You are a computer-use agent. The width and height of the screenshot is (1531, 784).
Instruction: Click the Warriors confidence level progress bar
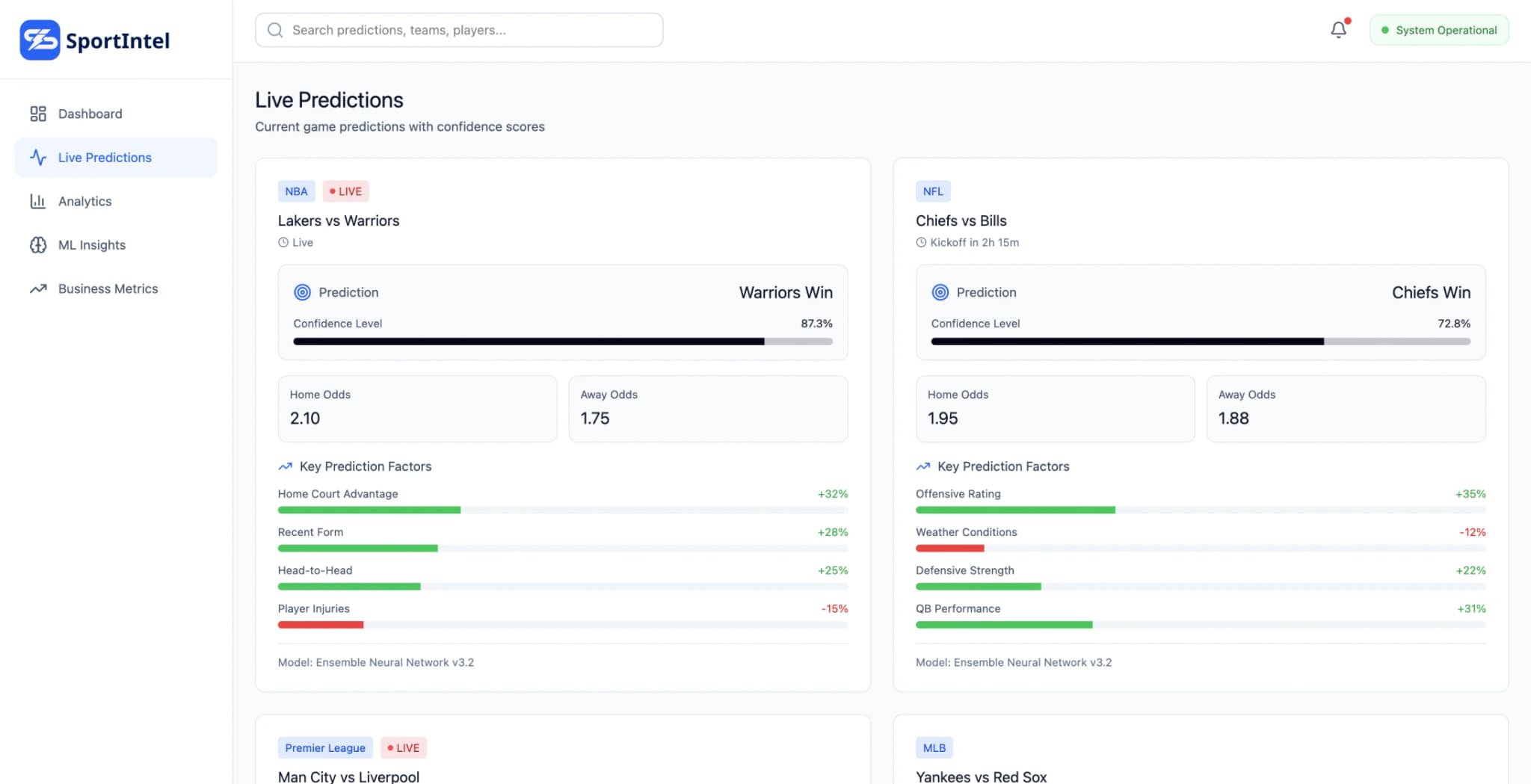coord(563,342)
